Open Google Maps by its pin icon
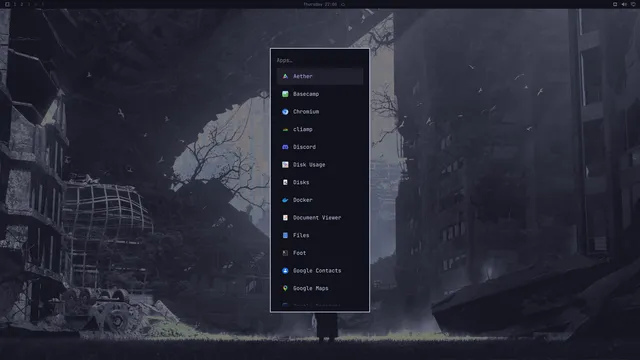The height and width of the screenshot is (360, 640). tap(285, 288)
